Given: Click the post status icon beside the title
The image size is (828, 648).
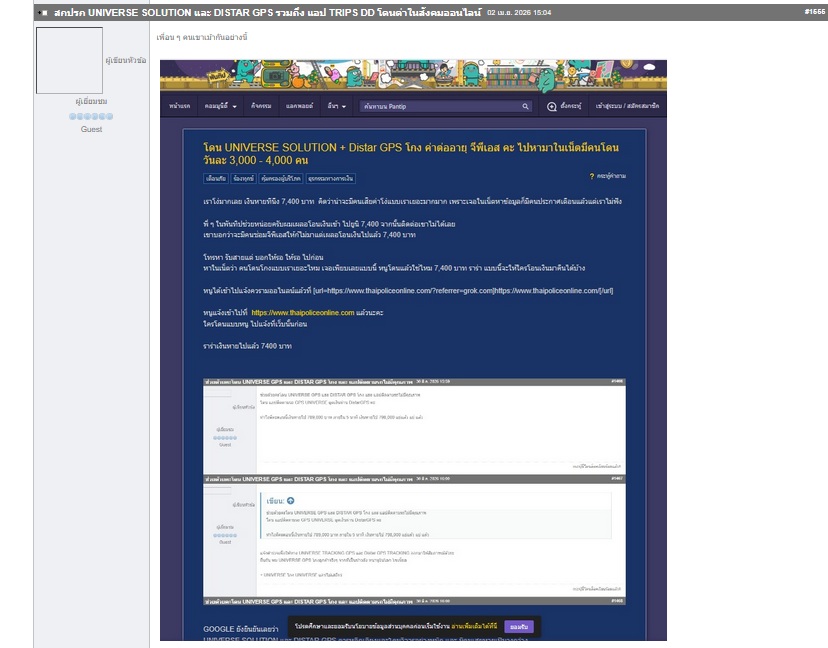Looking at the screenshot, I should coord(42,13).
